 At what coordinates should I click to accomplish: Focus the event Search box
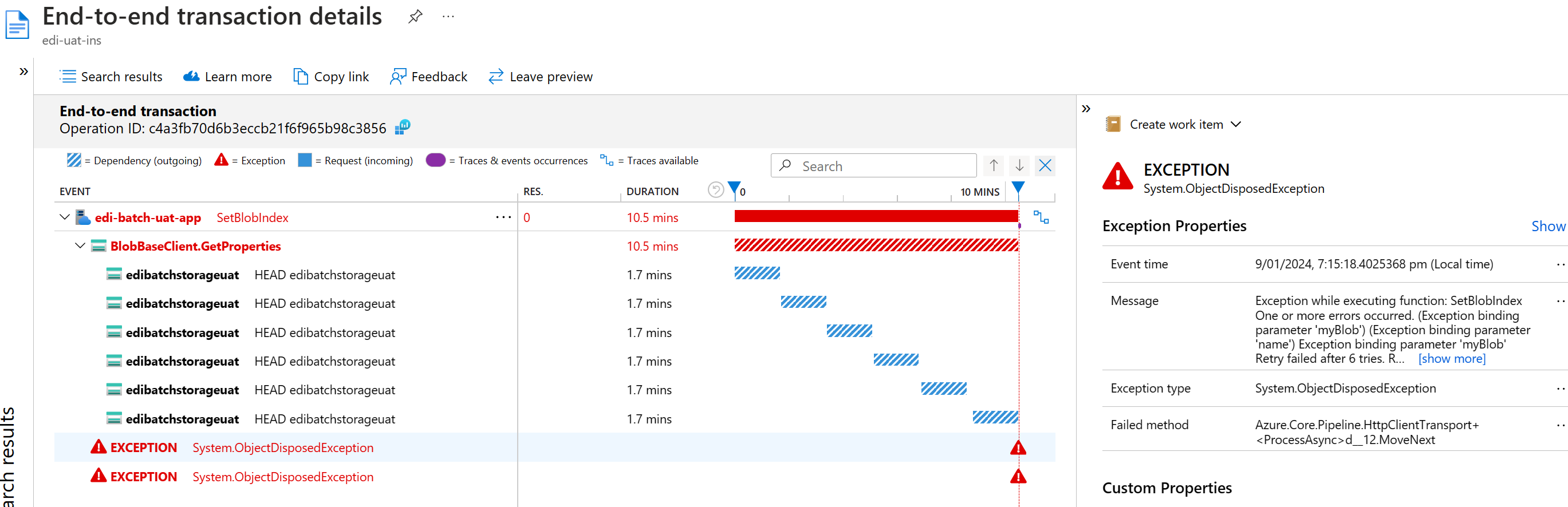[x=873, y=166]
